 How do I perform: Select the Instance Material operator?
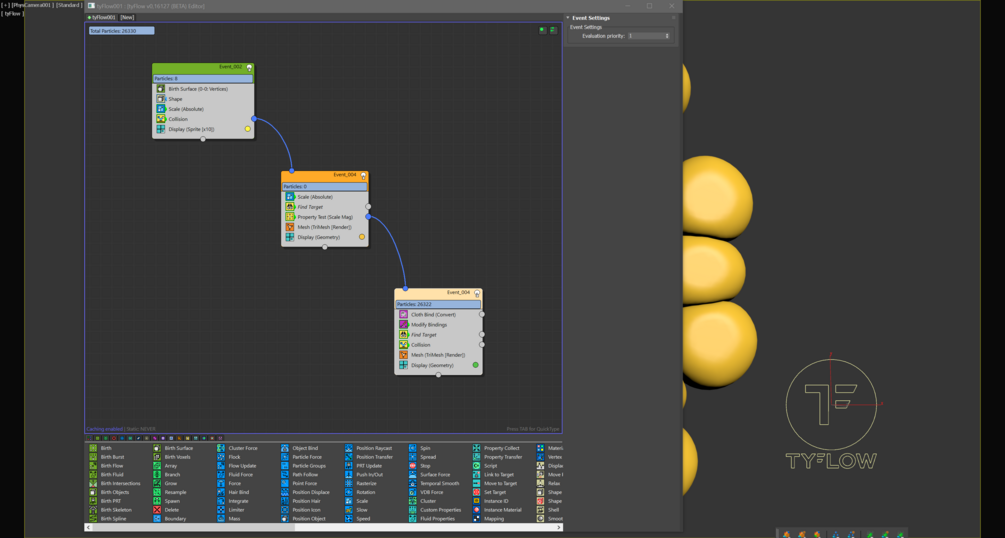497,510
